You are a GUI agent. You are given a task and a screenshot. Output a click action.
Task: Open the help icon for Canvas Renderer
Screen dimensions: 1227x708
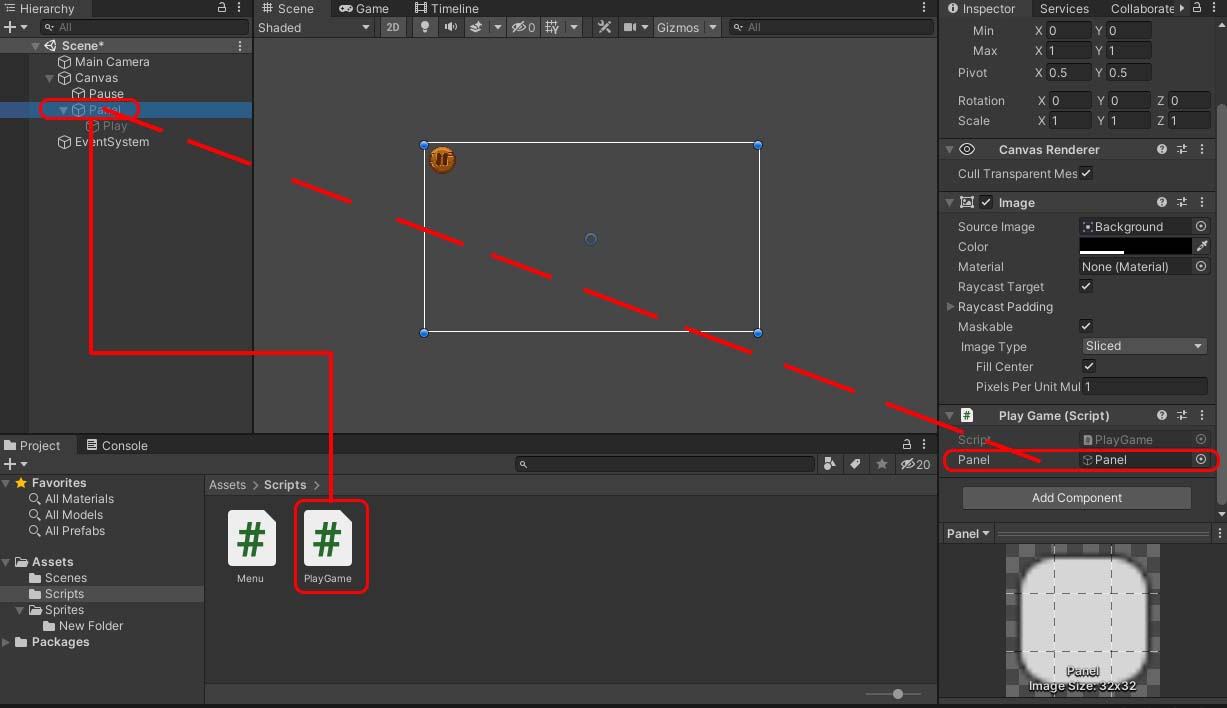pyautogui.click(x=1162, y=149)
